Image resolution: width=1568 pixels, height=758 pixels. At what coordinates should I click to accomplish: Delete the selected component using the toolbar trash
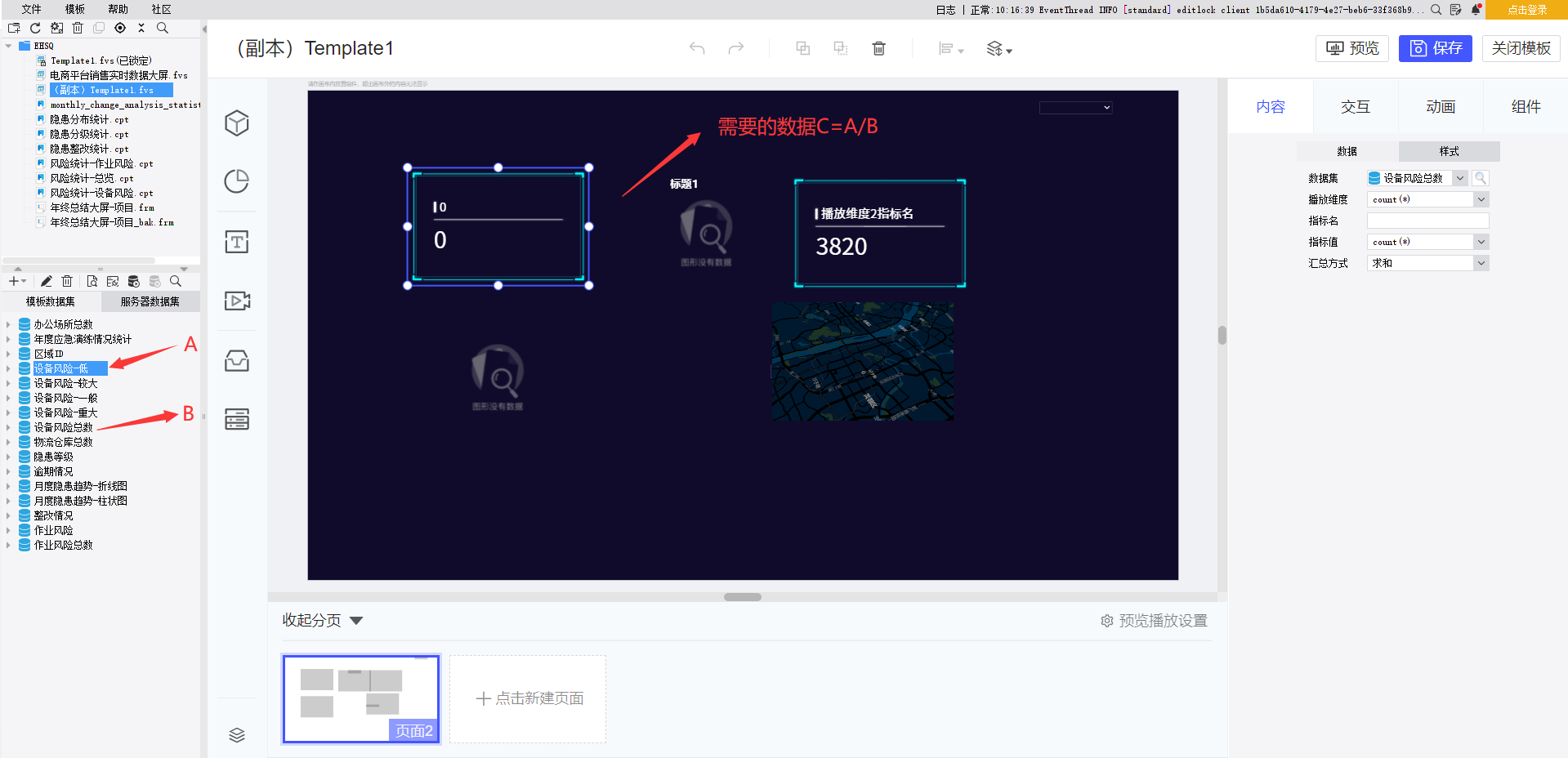879,48
